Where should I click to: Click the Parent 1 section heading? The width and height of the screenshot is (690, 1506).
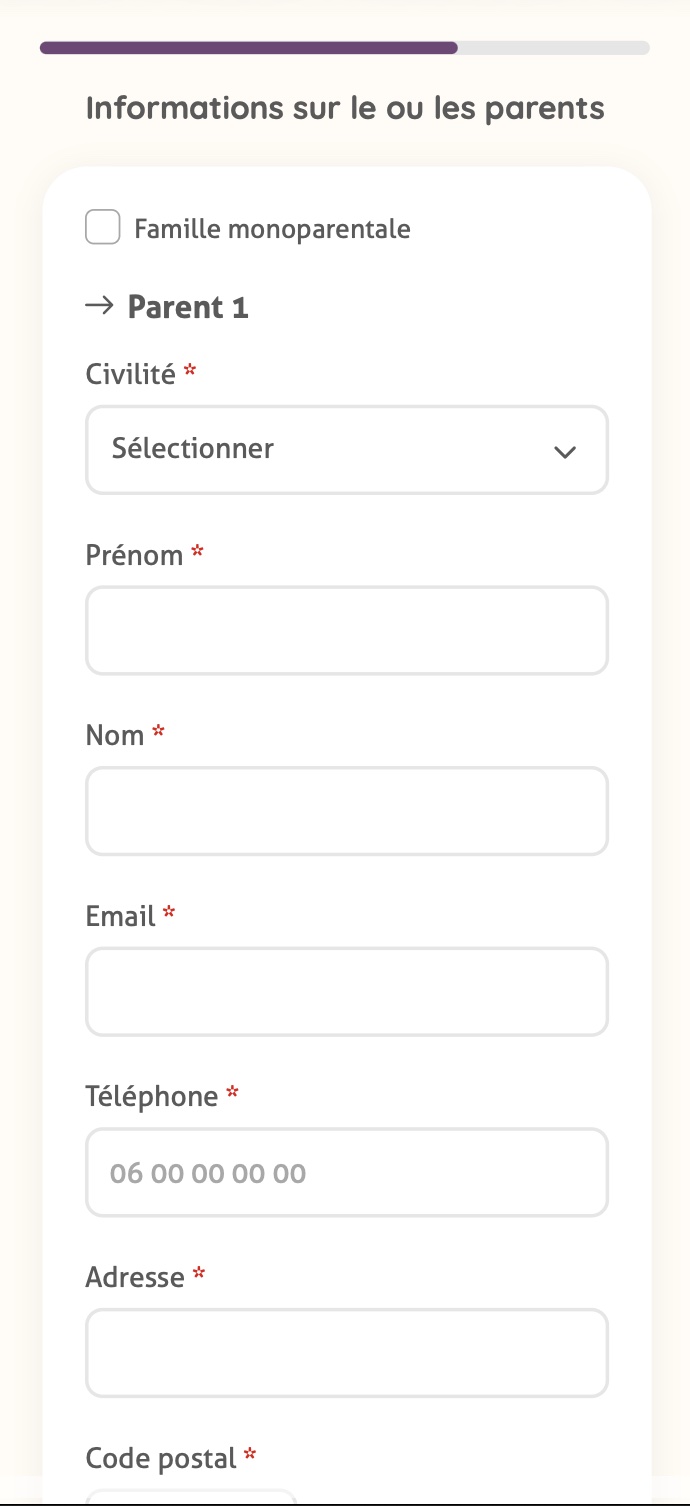(x=188, y=307)
